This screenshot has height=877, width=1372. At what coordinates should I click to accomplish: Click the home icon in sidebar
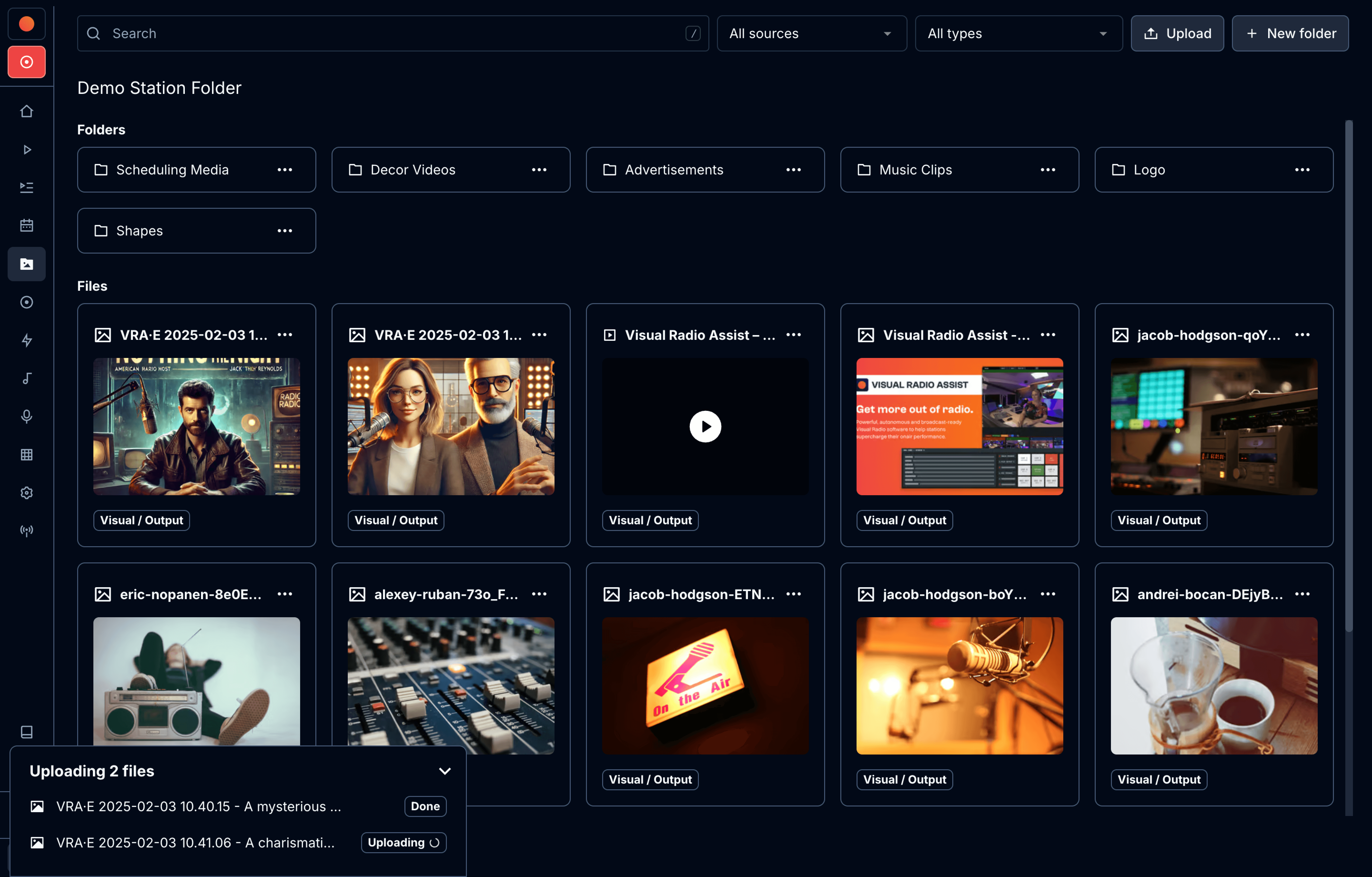[x=26, y=111]
